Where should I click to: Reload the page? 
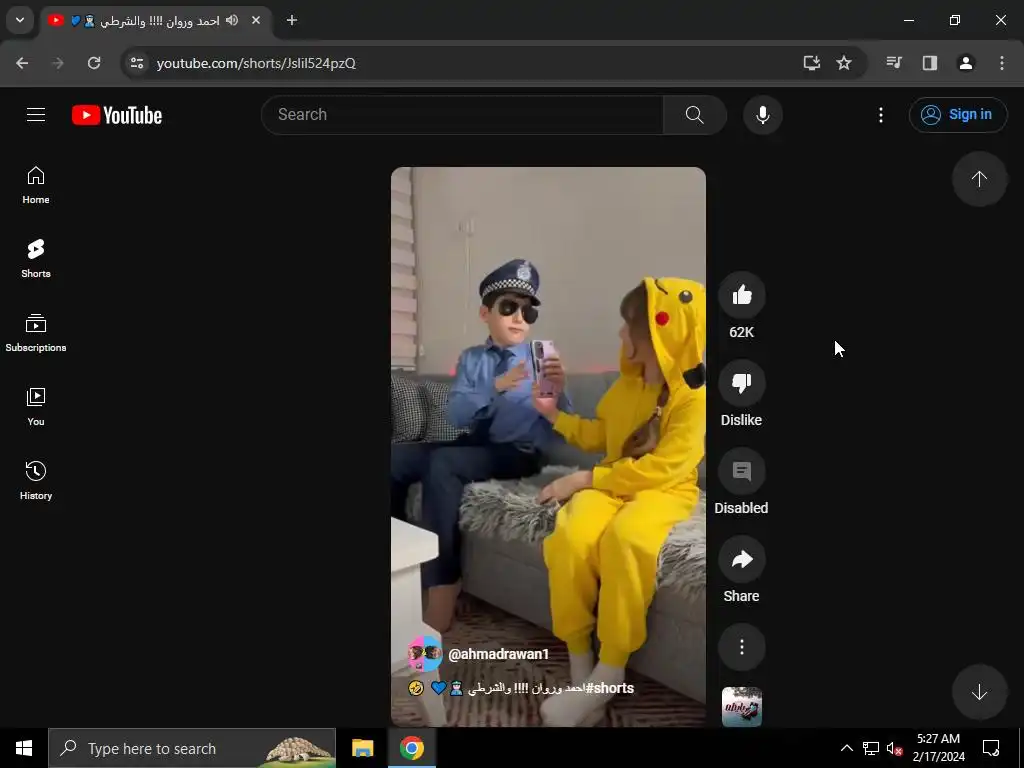94,63
